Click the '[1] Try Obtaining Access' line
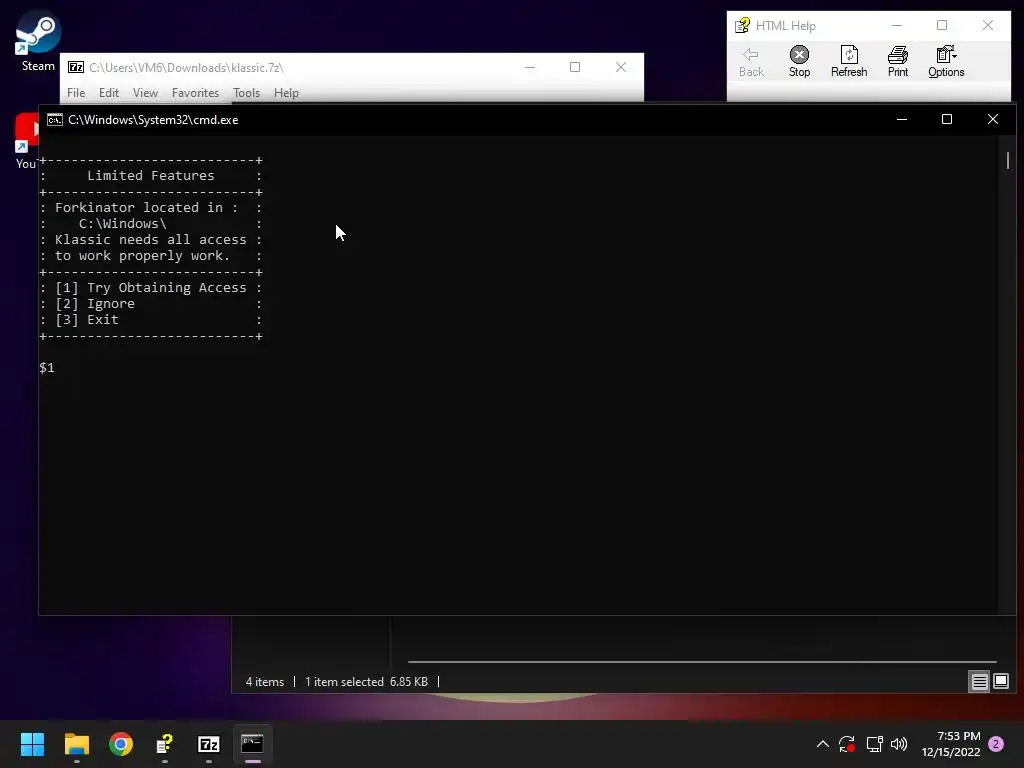Viewport: 1024px width, 768px height. coord(151,287)
